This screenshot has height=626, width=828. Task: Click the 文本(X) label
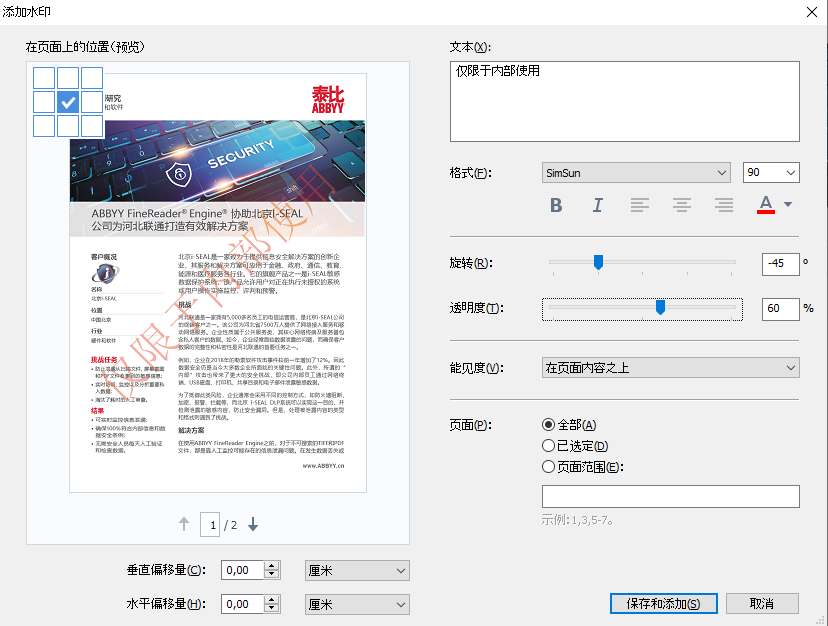[470, 47]
